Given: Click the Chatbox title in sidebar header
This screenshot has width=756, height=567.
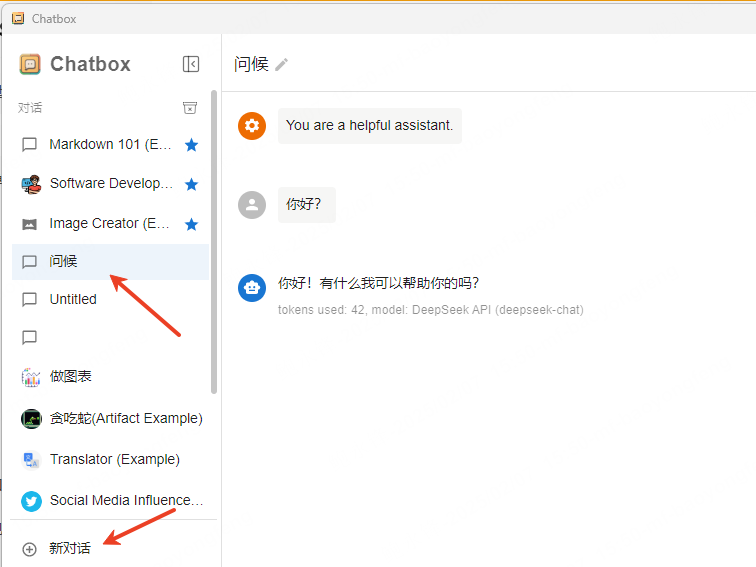Looking at the screenshot, I should tap(91, 64).
